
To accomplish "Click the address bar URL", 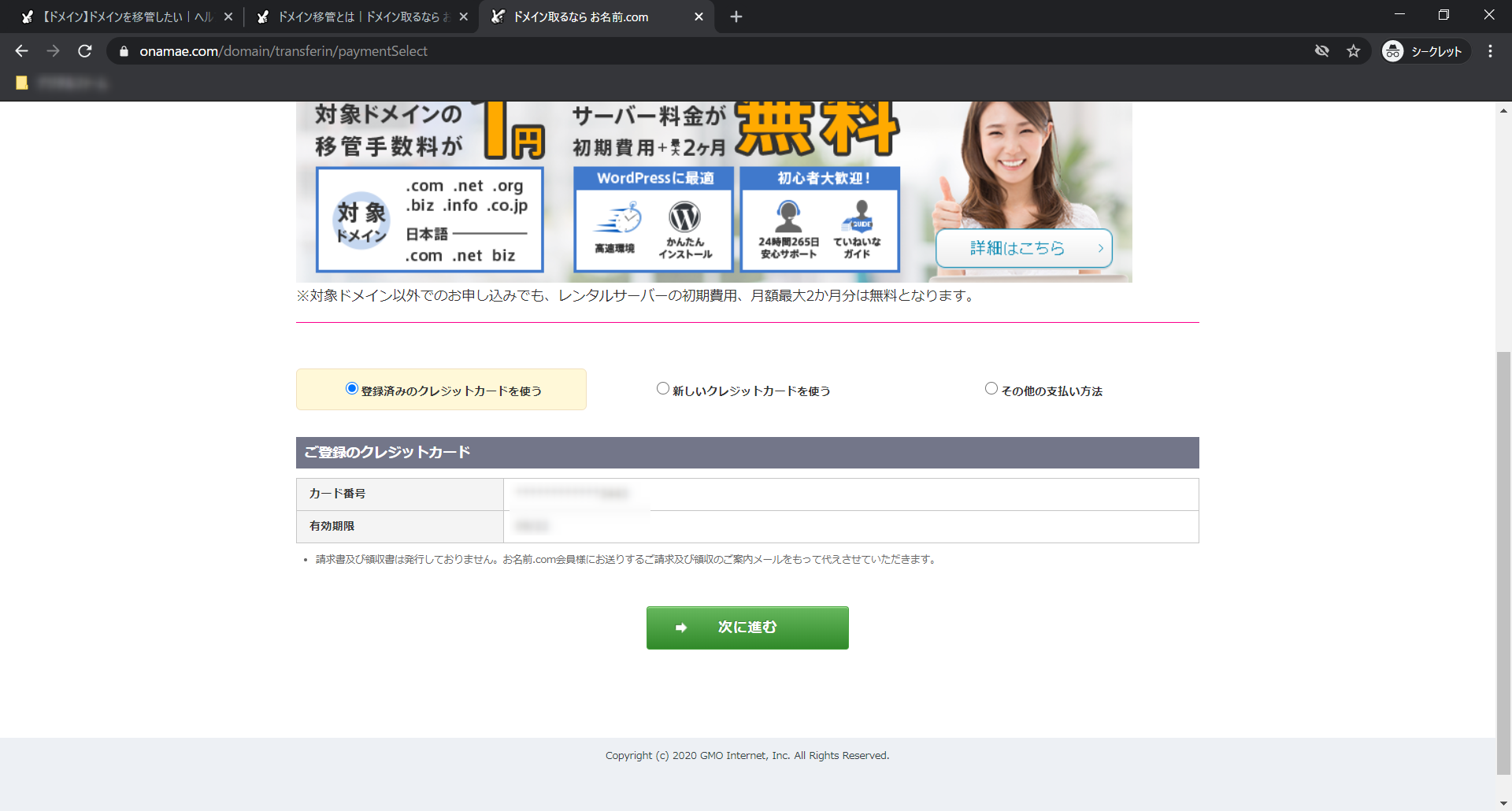I will tap(283, 51).
